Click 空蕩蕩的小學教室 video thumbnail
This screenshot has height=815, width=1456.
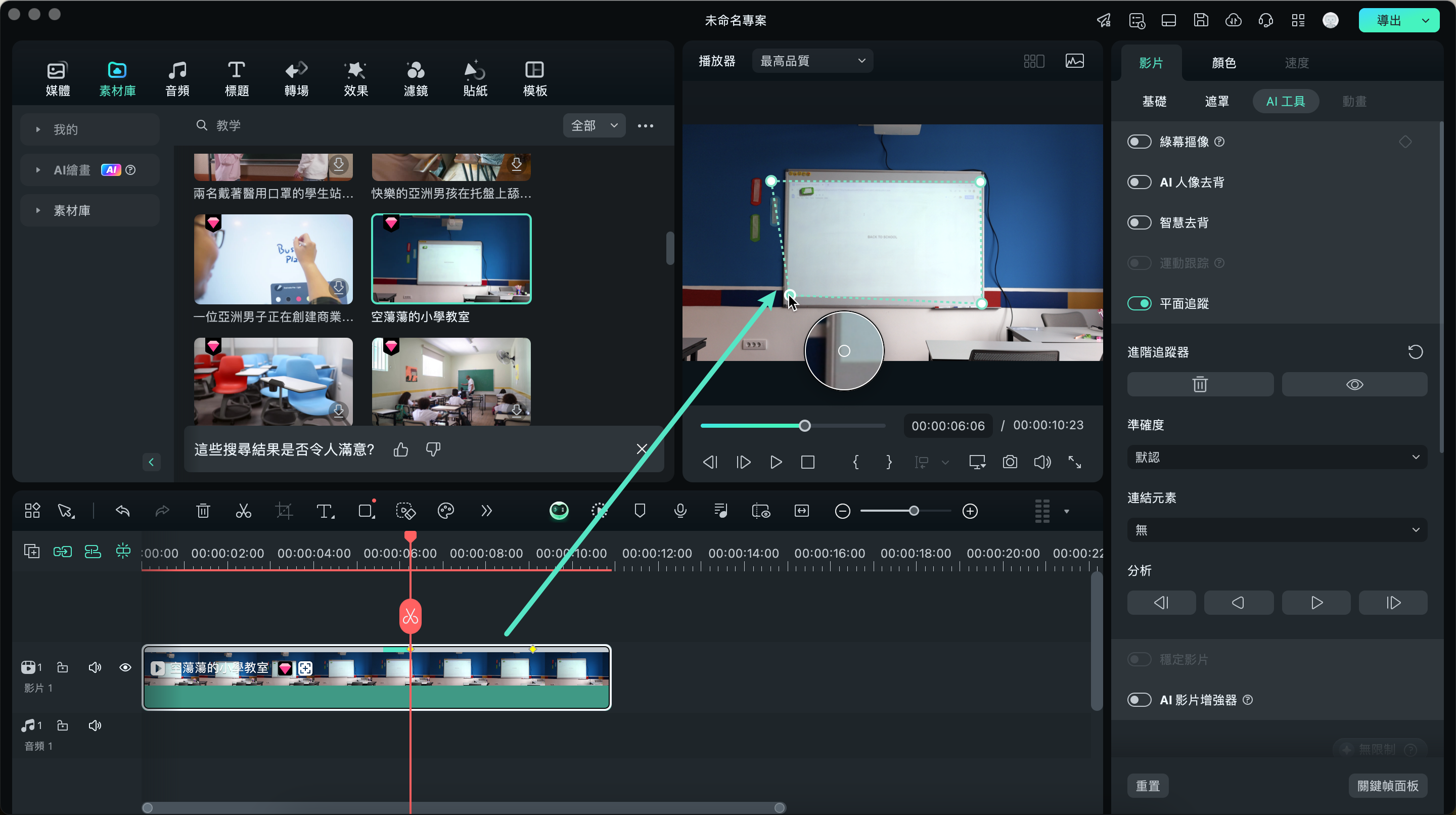(450, 259)
